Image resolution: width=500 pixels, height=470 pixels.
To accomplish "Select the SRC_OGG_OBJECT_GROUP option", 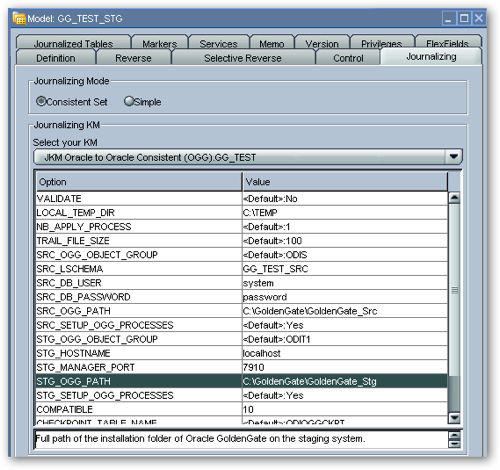I will click(139, 255).
